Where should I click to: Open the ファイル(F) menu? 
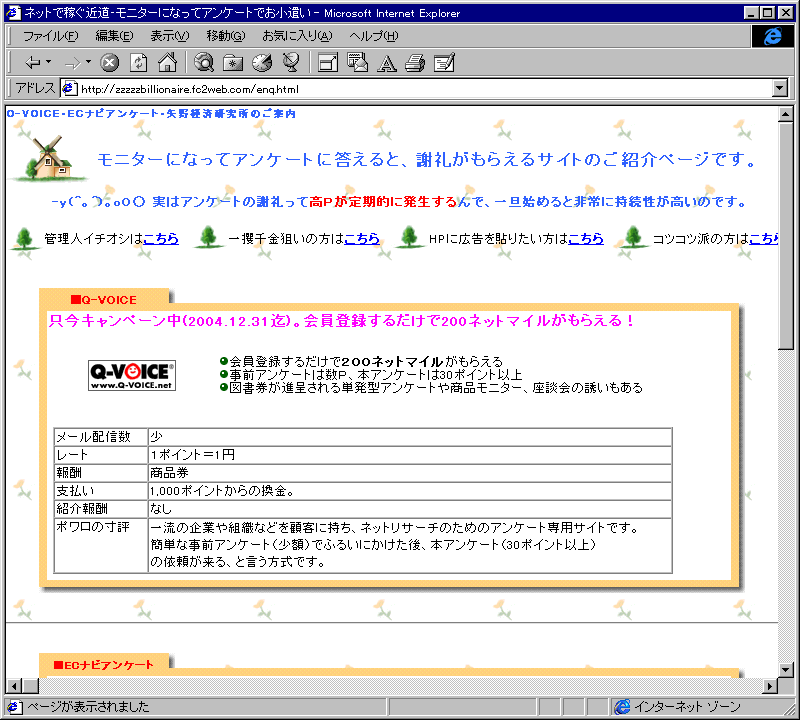click(51, 36)
